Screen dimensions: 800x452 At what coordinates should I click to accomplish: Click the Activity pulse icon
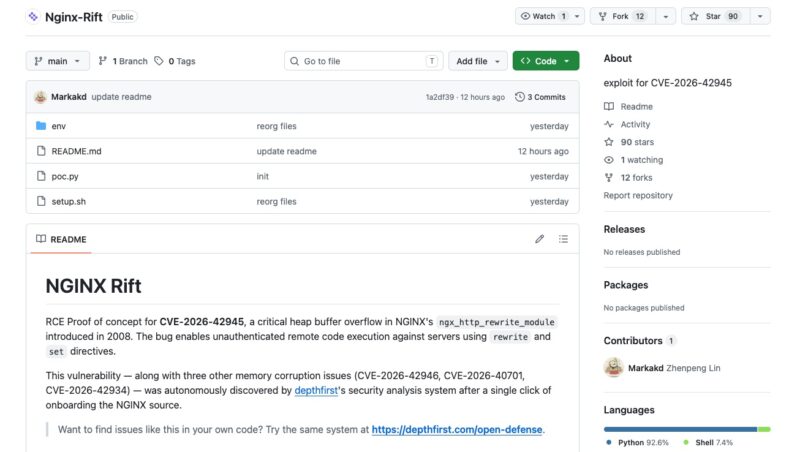(x=609, y=124)
